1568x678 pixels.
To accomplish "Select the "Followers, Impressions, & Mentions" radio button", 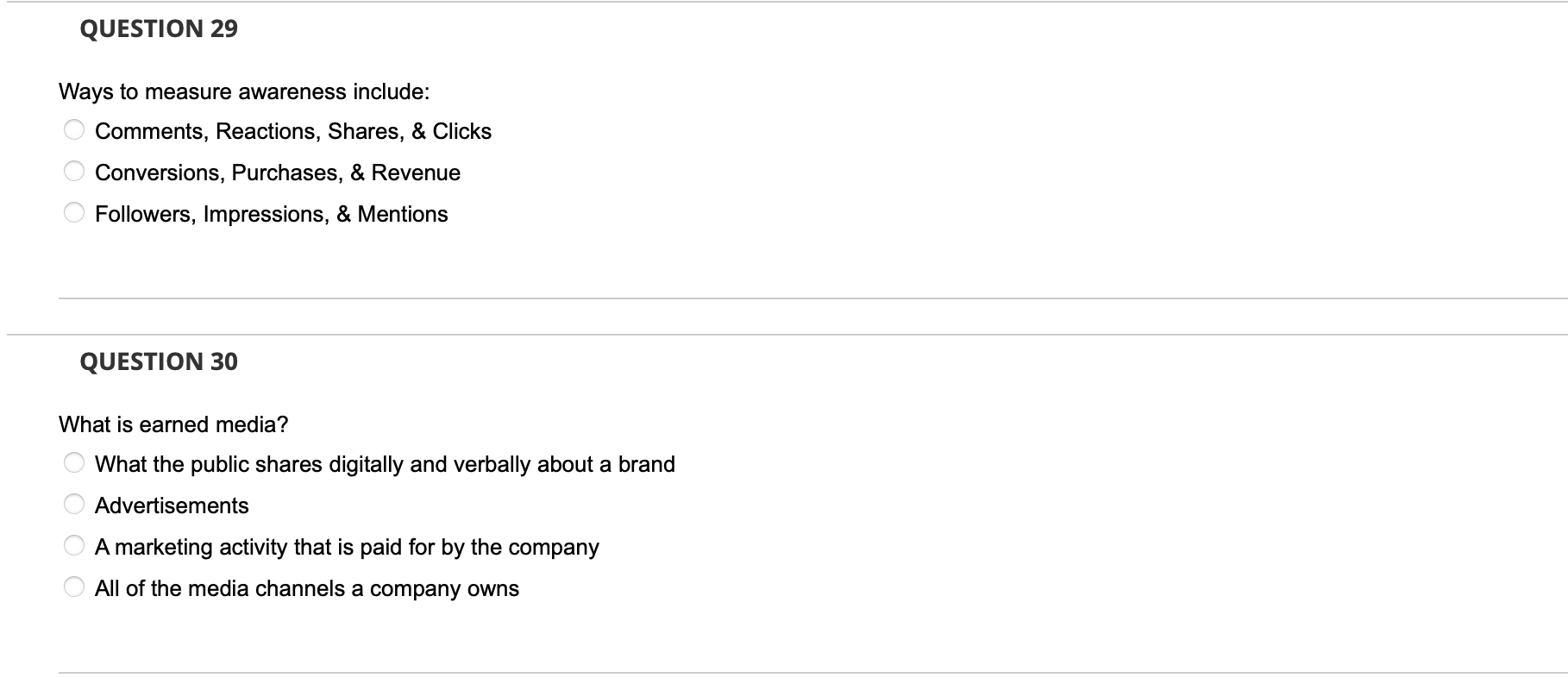I will pyautogui.click(x=73, y=211).
